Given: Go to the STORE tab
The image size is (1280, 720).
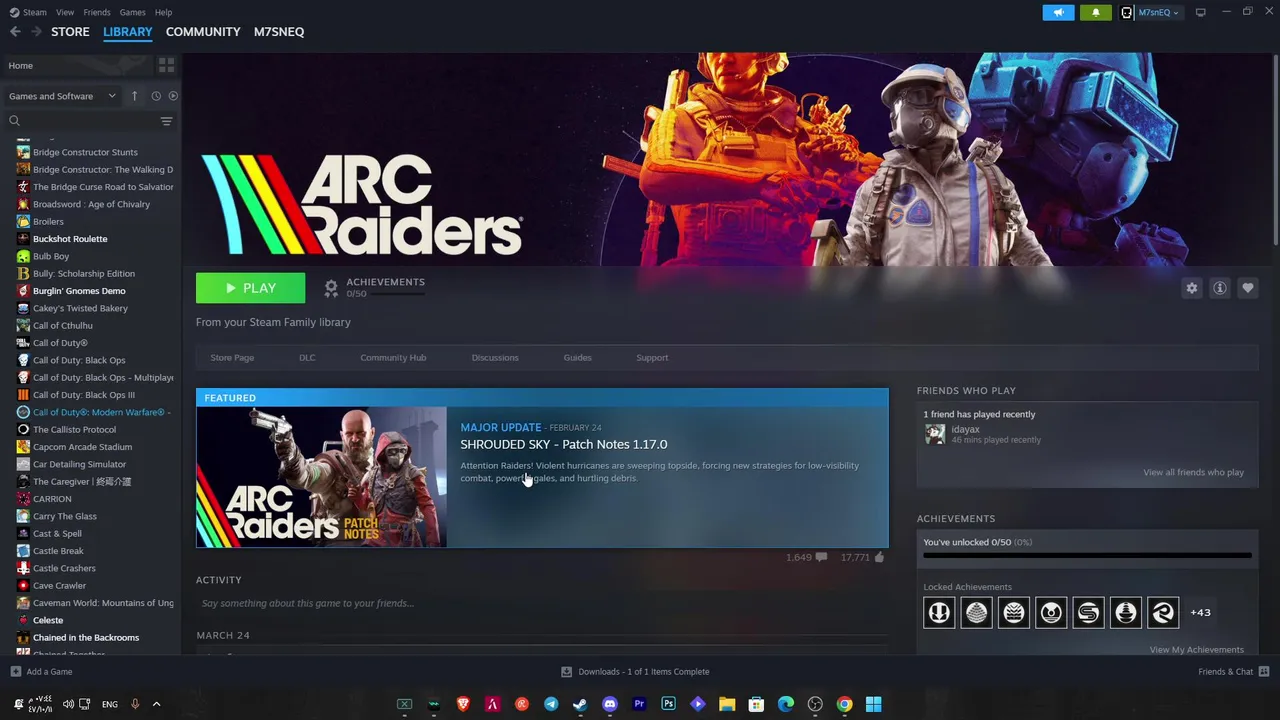Looking at the screenshot, I should 70,32.
